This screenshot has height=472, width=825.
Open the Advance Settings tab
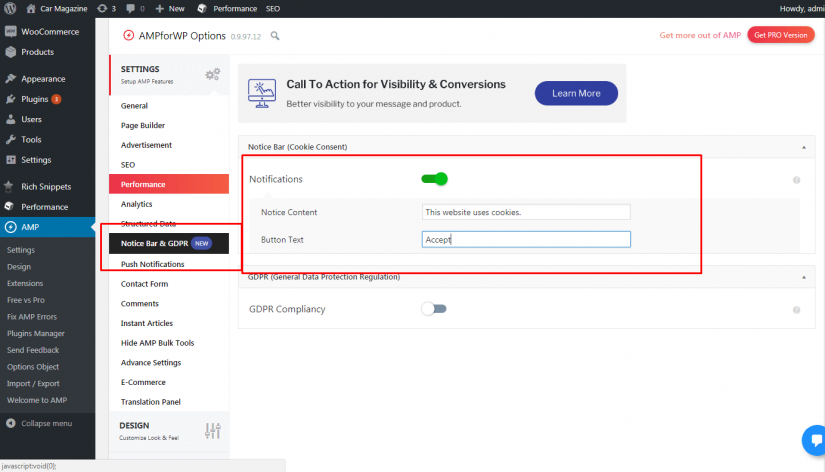[151, 363]
